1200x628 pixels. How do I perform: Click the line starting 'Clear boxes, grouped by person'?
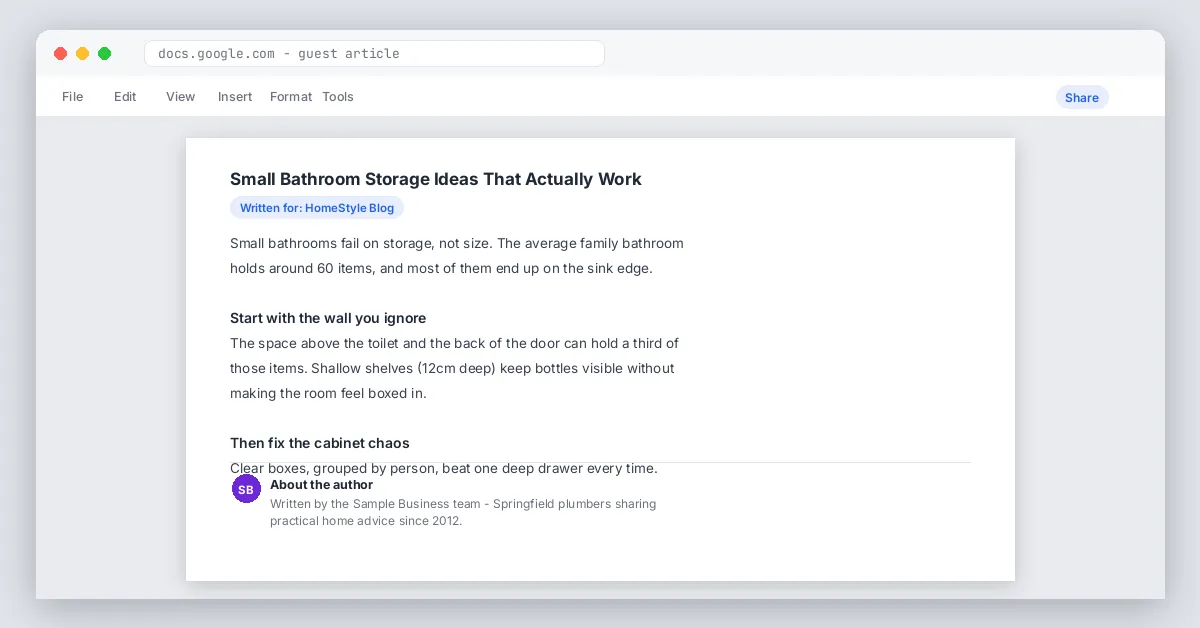[x=444, y=468]
